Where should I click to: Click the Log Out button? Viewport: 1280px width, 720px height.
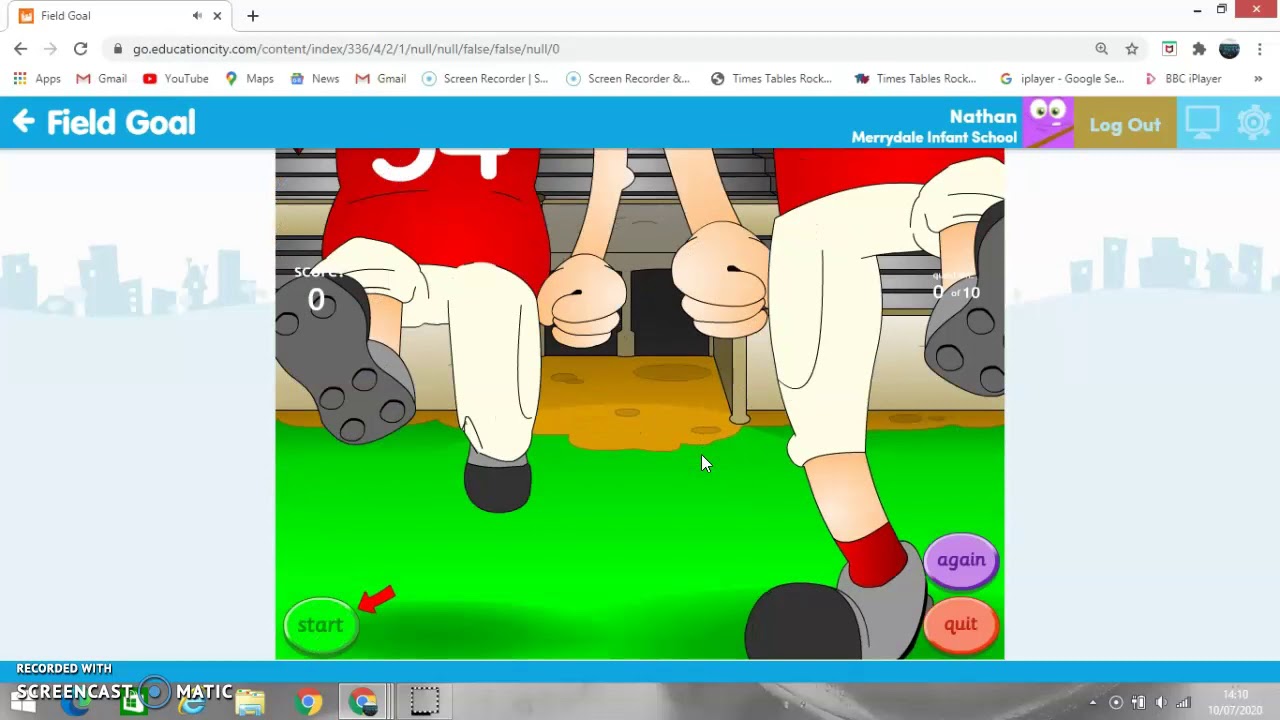click(x=1125, y=124)
